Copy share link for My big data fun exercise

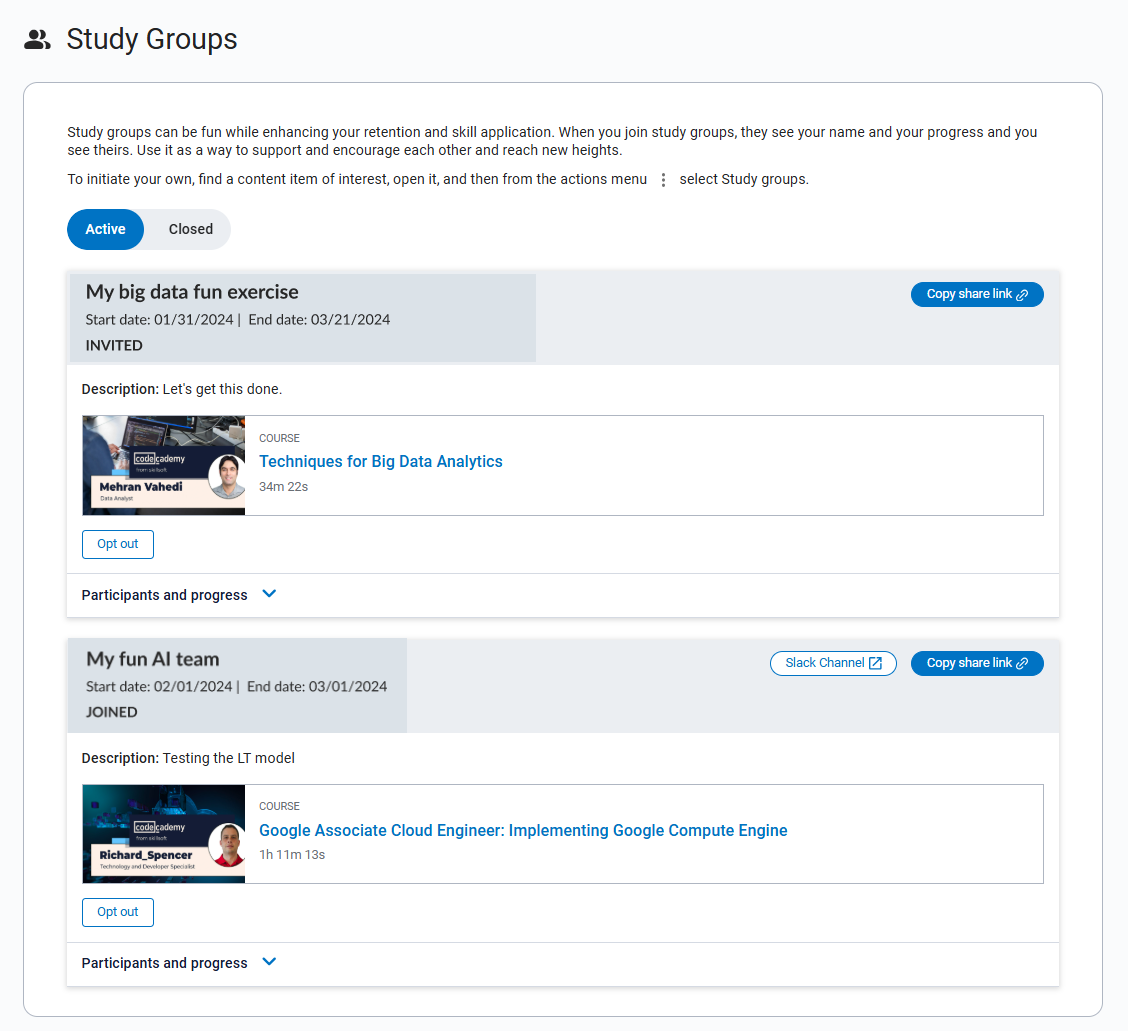[977, 294]
